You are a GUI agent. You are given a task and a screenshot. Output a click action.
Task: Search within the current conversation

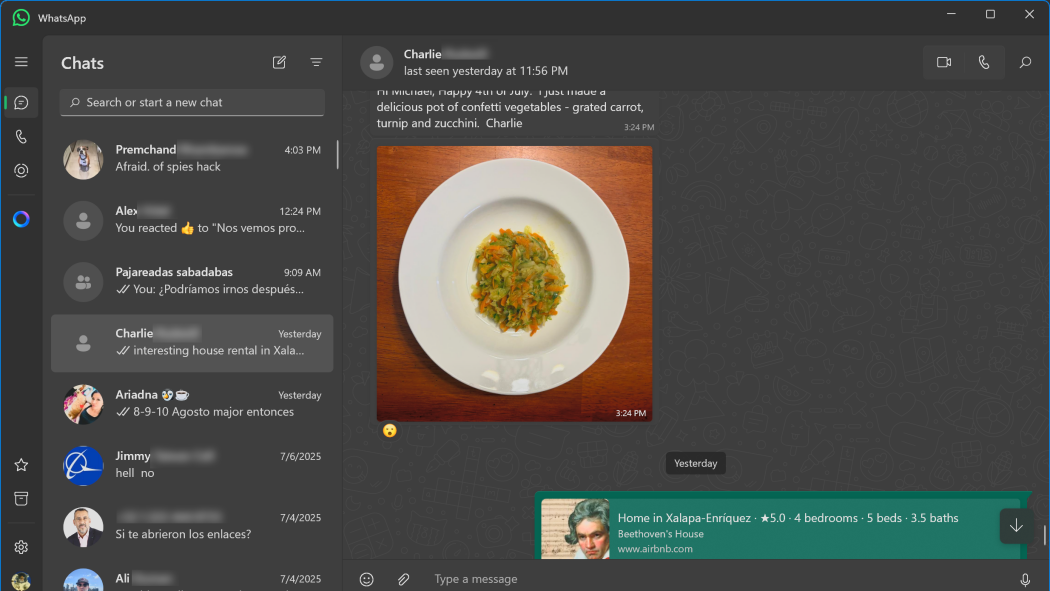tap(1025, 62)
